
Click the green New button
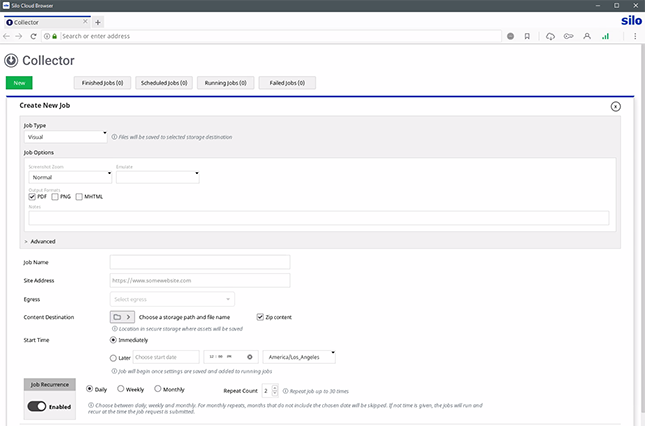pos(19,83)
